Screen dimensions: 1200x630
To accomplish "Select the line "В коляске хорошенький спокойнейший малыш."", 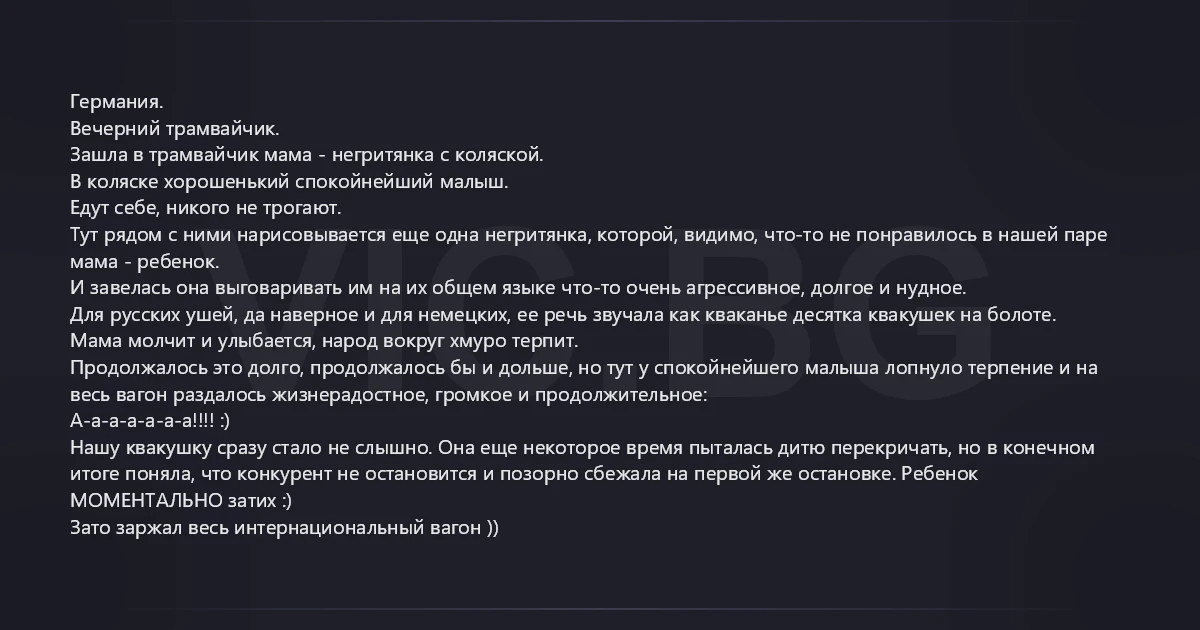I will coord(289,182).
